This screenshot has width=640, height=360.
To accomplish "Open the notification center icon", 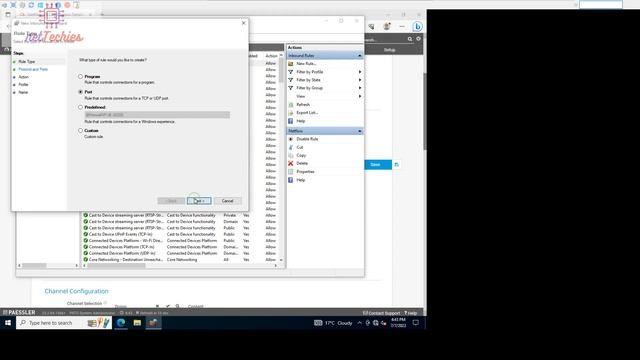I will point(416,323).
